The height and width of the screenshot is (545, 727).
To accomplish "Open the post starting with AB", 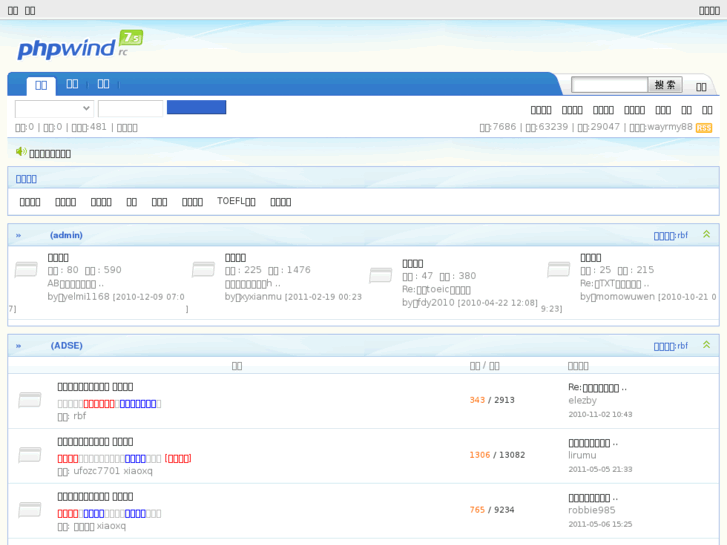I will pyautogui.click(x=76, y=284).
